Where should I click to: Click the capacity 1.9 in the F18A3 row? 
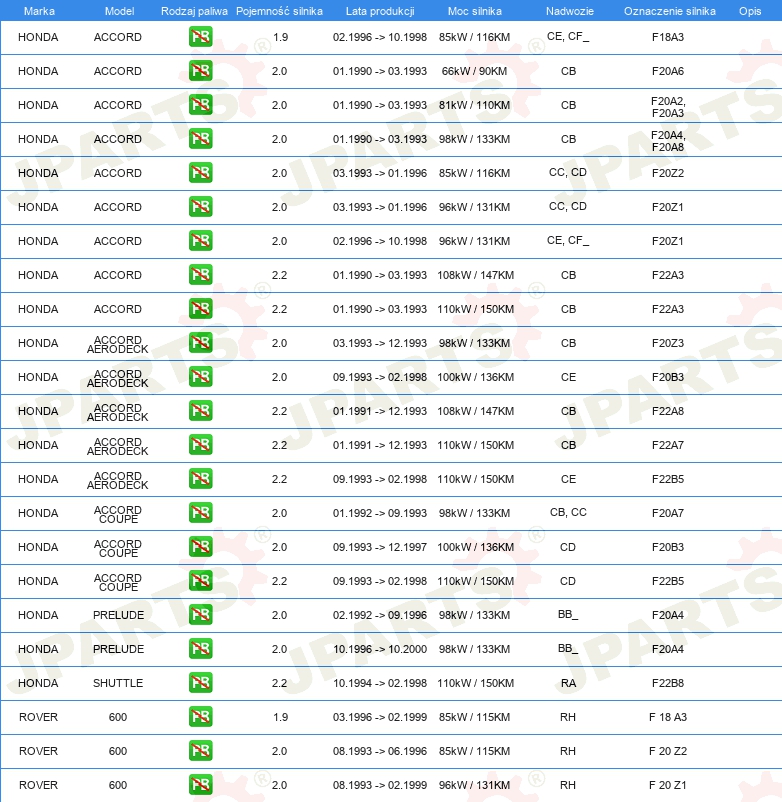280,37
